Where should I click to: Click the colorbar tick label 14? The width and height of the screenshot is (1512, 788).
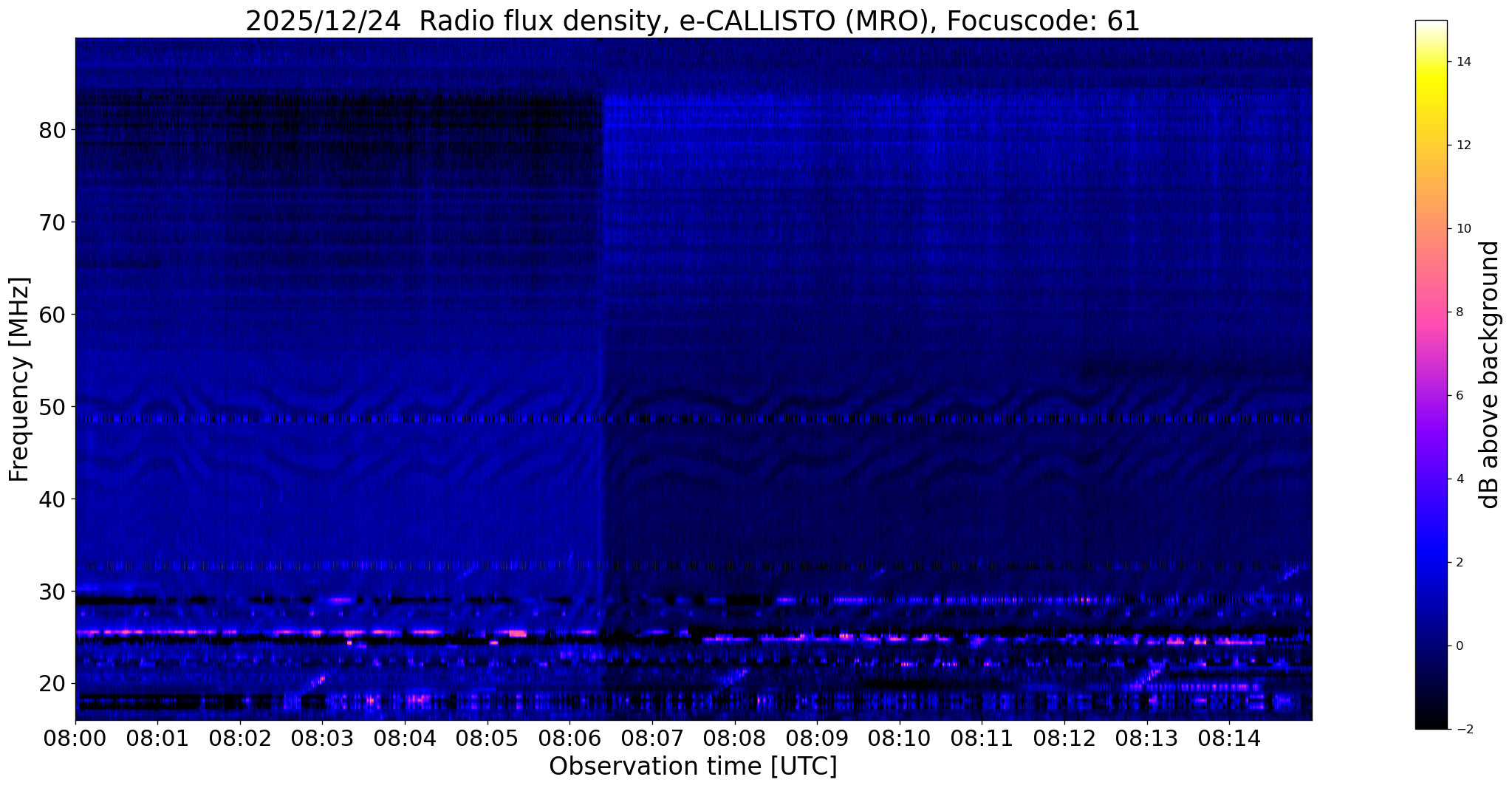tap(1463, 62)
